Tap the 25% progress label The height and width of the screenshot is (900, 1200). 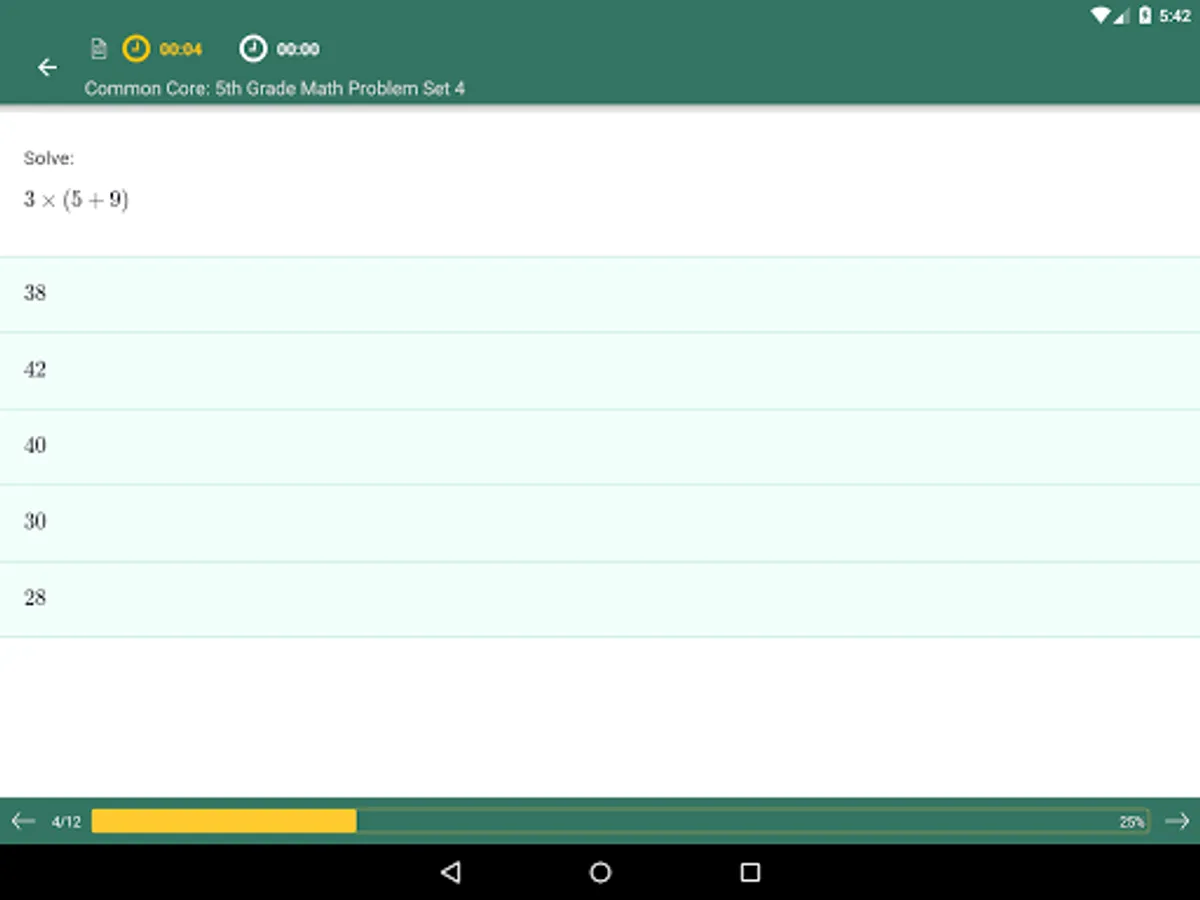[1132, 822]
